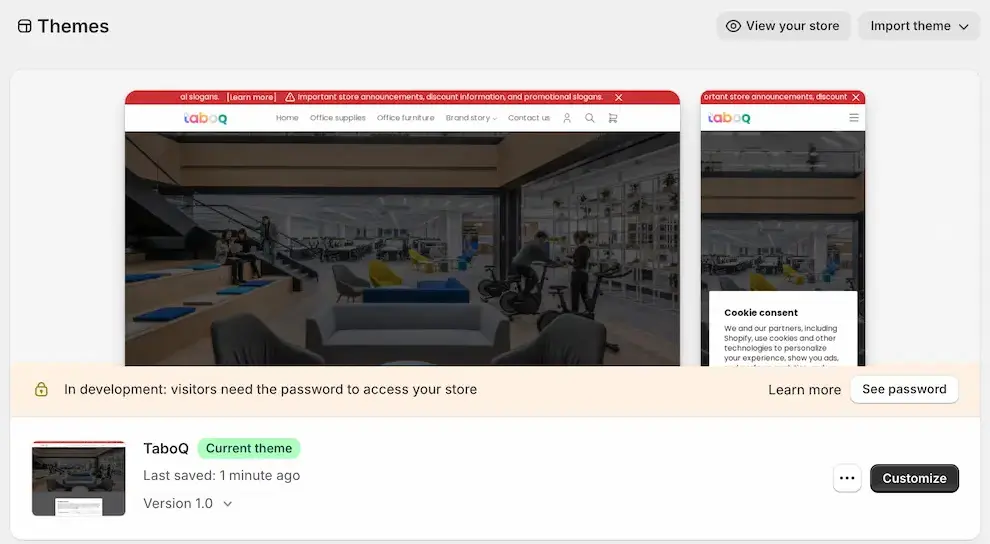The width and height of the screenshot is (990, 544).
Task: Click the Themes icon beside the page title
Action: coord(25,27)
